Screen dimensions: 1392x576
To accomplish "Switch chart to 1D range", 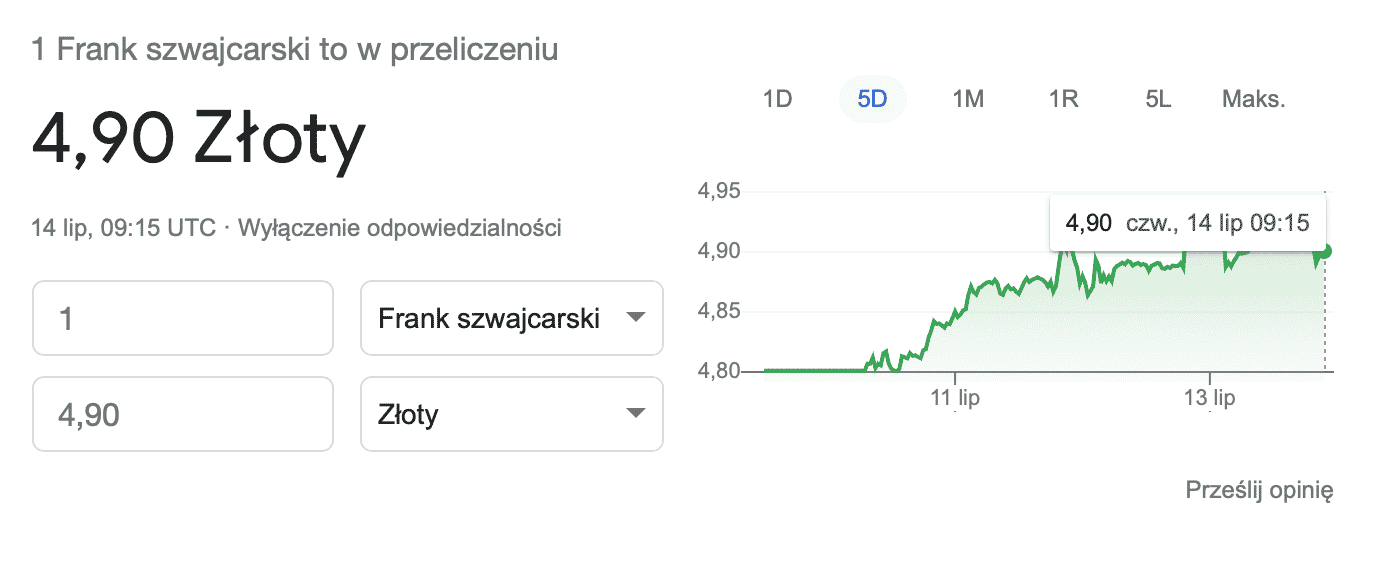I will tap(777, 99).
